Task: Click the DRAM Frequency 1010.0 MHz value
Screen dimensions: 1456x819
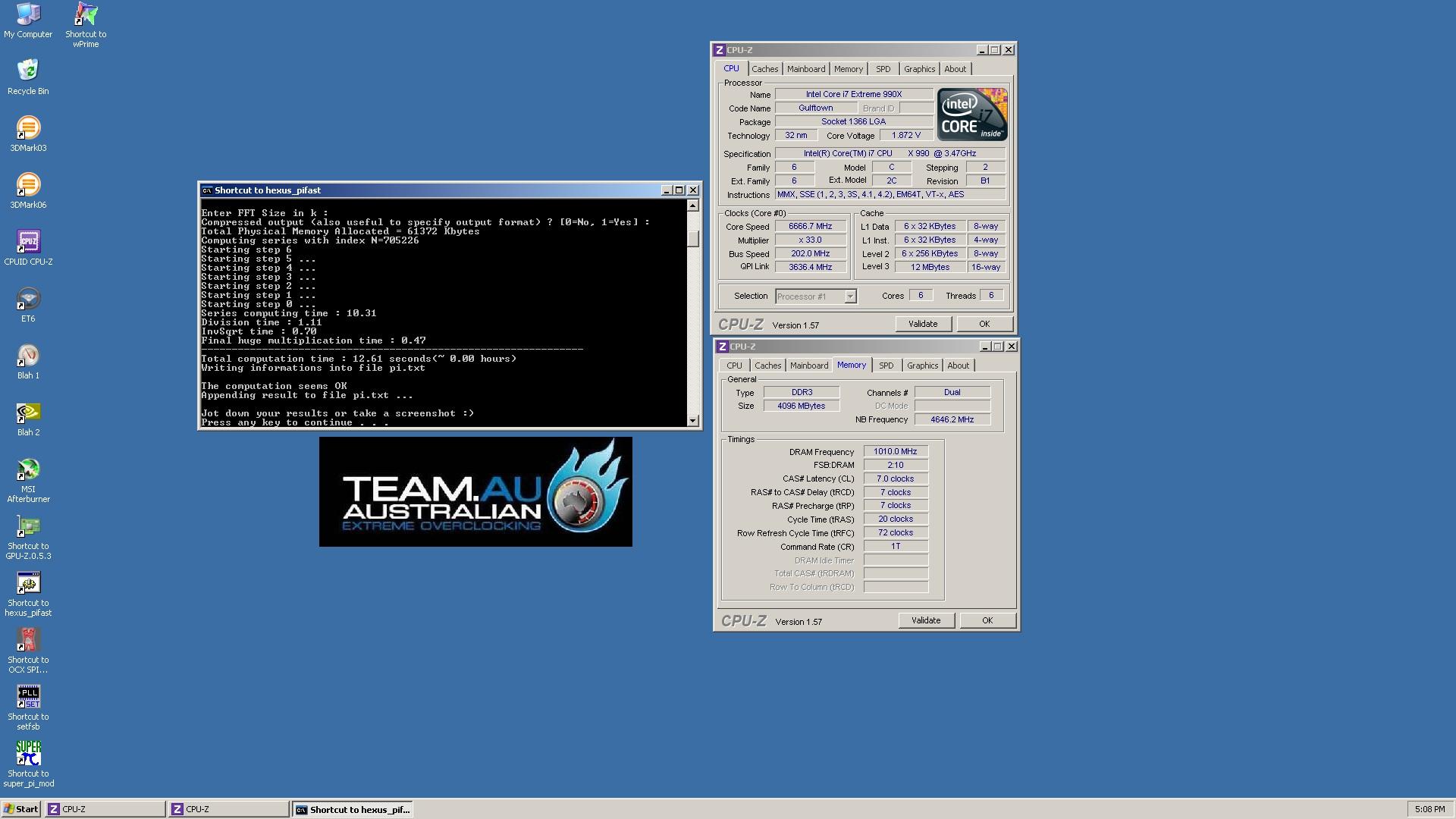Action: [x=896, y=452]
